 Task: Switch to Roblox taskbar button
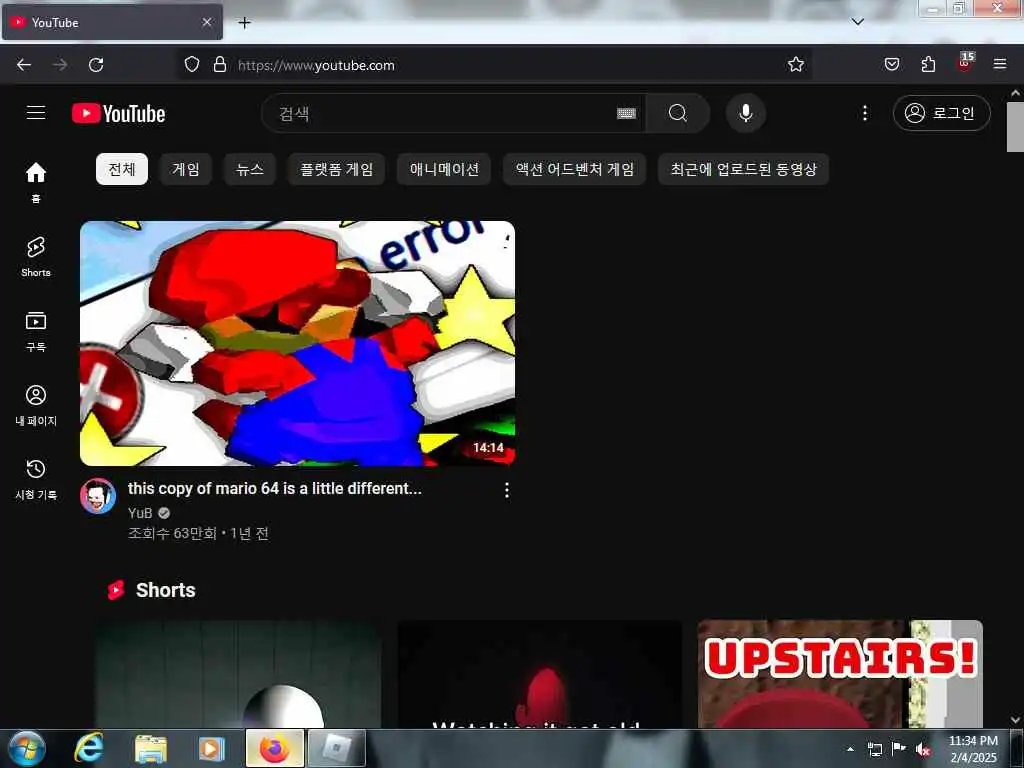[x=336, y=748]
